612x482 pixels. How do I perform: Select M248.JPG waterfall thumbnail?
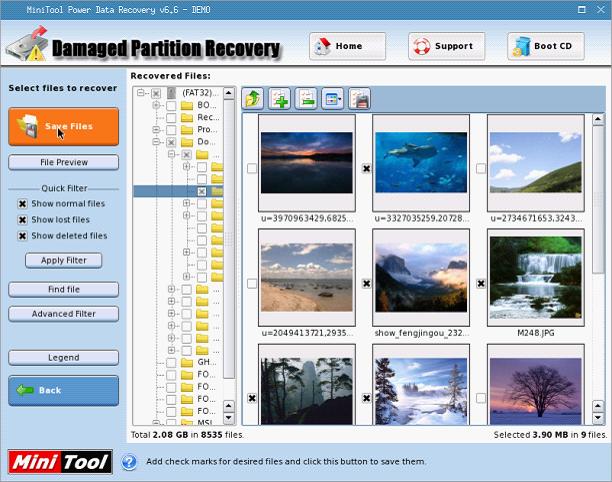(x=536, y=277)
